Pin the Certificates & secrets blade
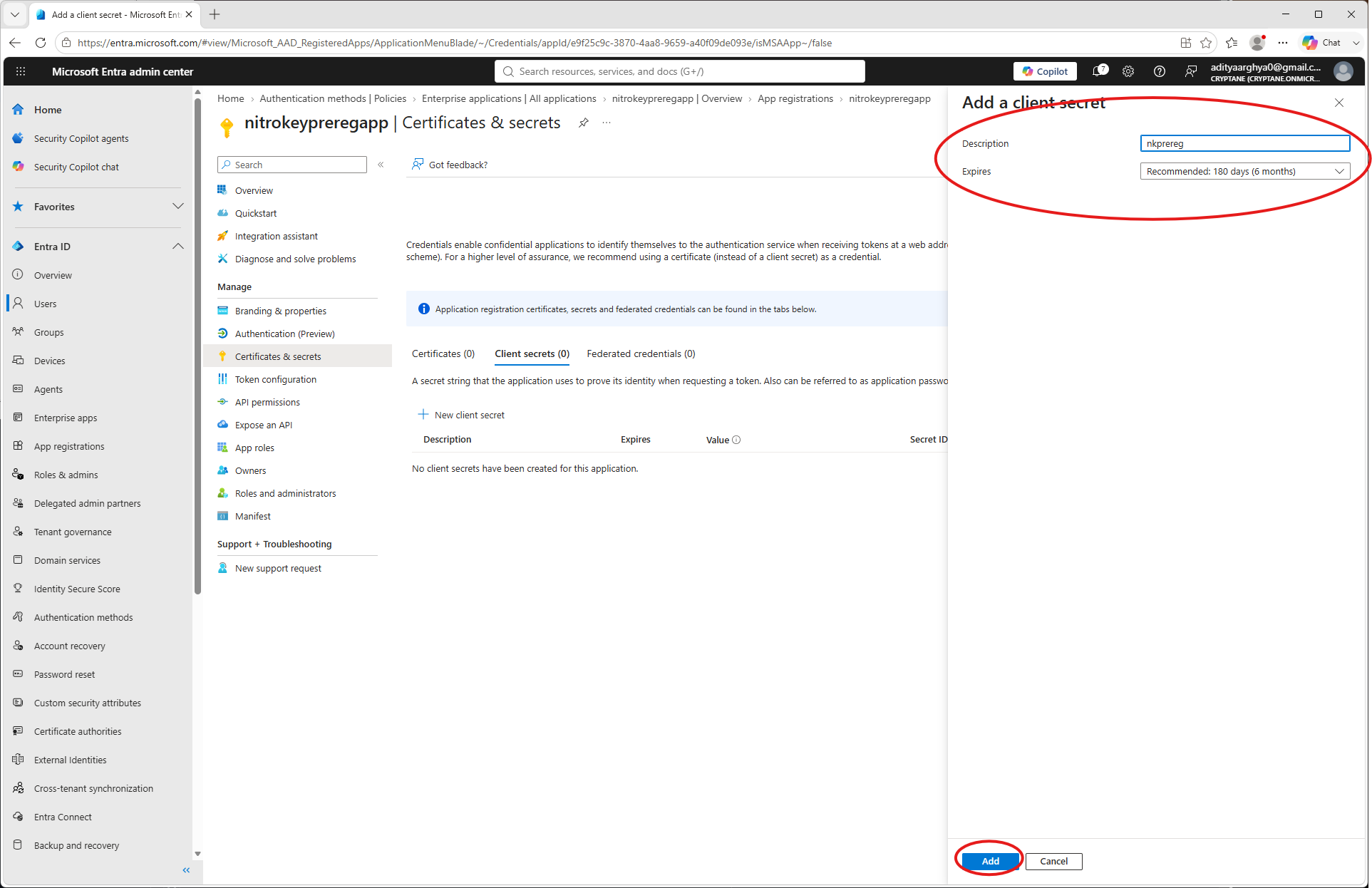1372x888 pixels. click(584, 123)
